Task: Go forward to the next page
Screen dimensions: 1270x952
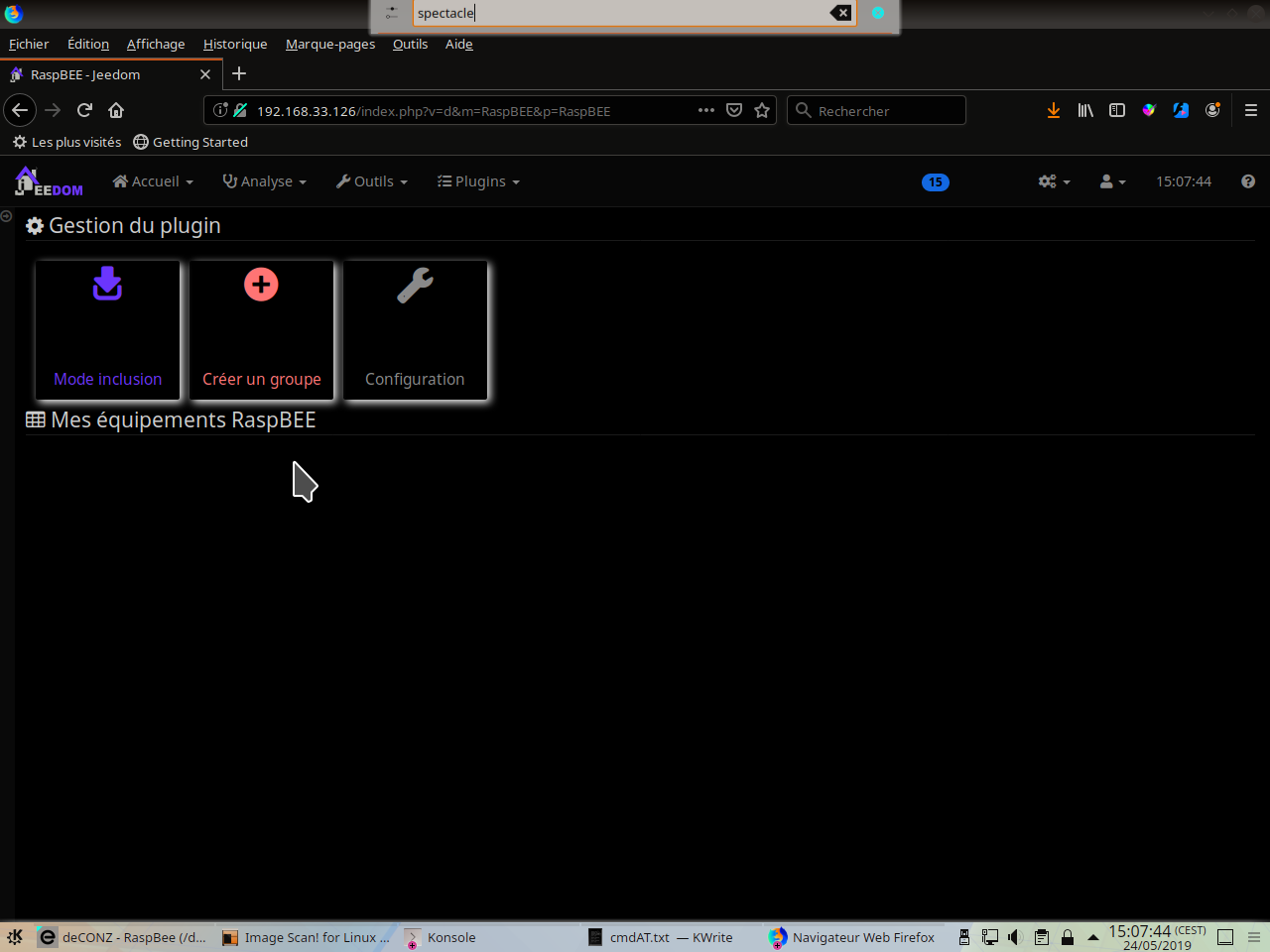Action: (x=53, y=110)
